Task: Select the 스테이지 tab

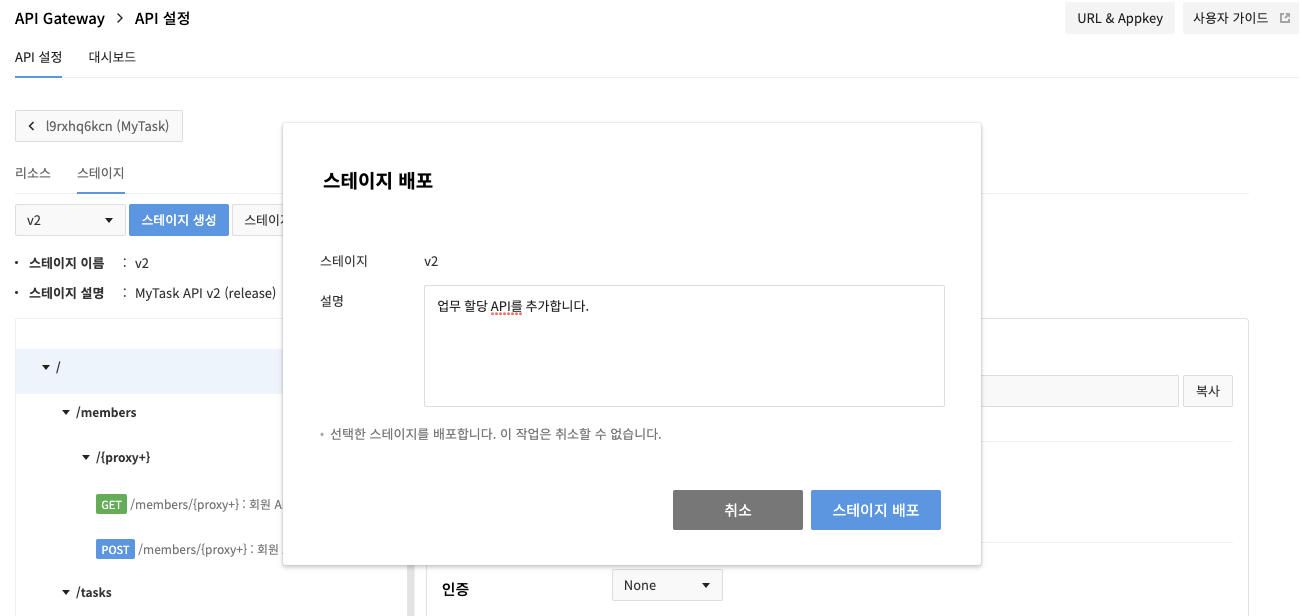Action: [x=101, y=173]
